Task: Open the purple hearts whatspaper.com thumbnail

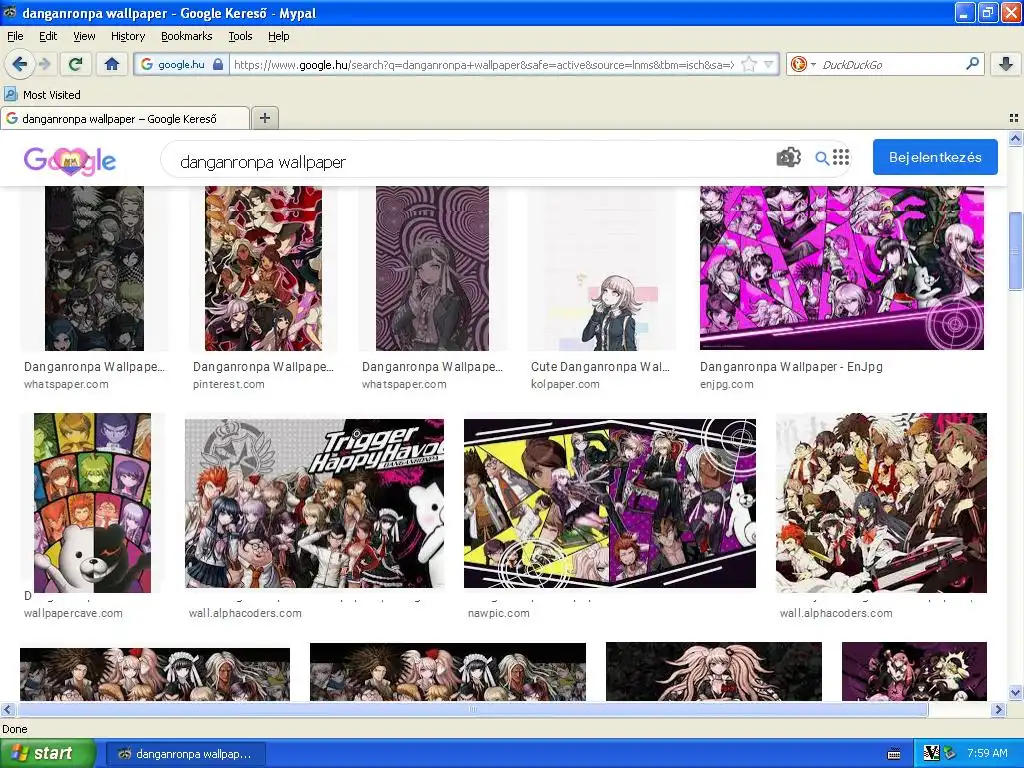Action: (432, 268)
